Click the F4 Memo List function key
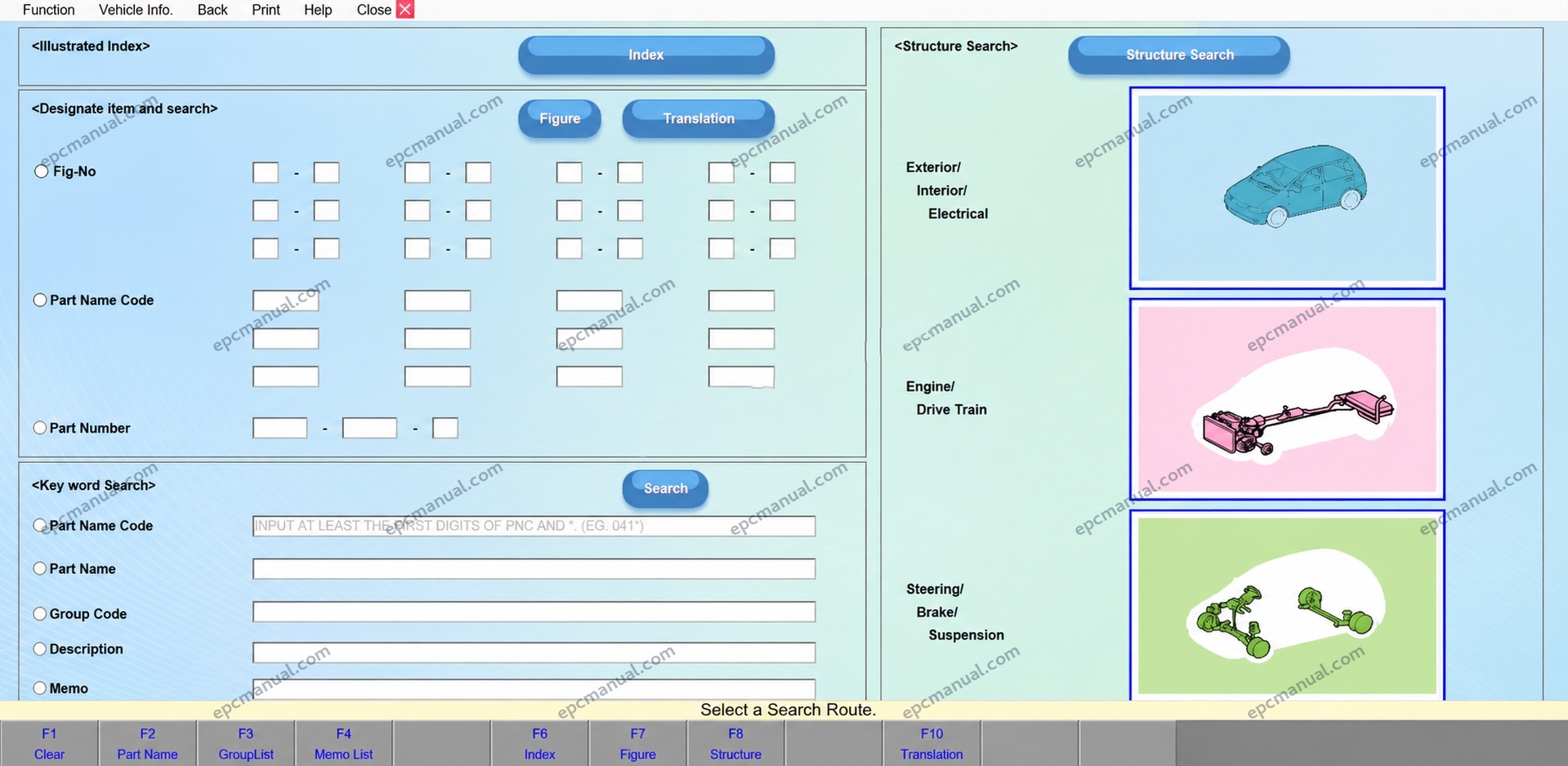The height and width of the screenshot is (766, 1568). pos(344,743)
